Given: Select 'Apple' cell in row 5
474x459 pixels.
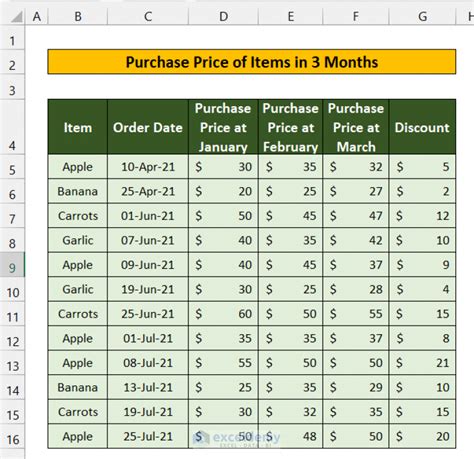Looking at the screenshot, I should pyautogui.click(x=78, y=167).
